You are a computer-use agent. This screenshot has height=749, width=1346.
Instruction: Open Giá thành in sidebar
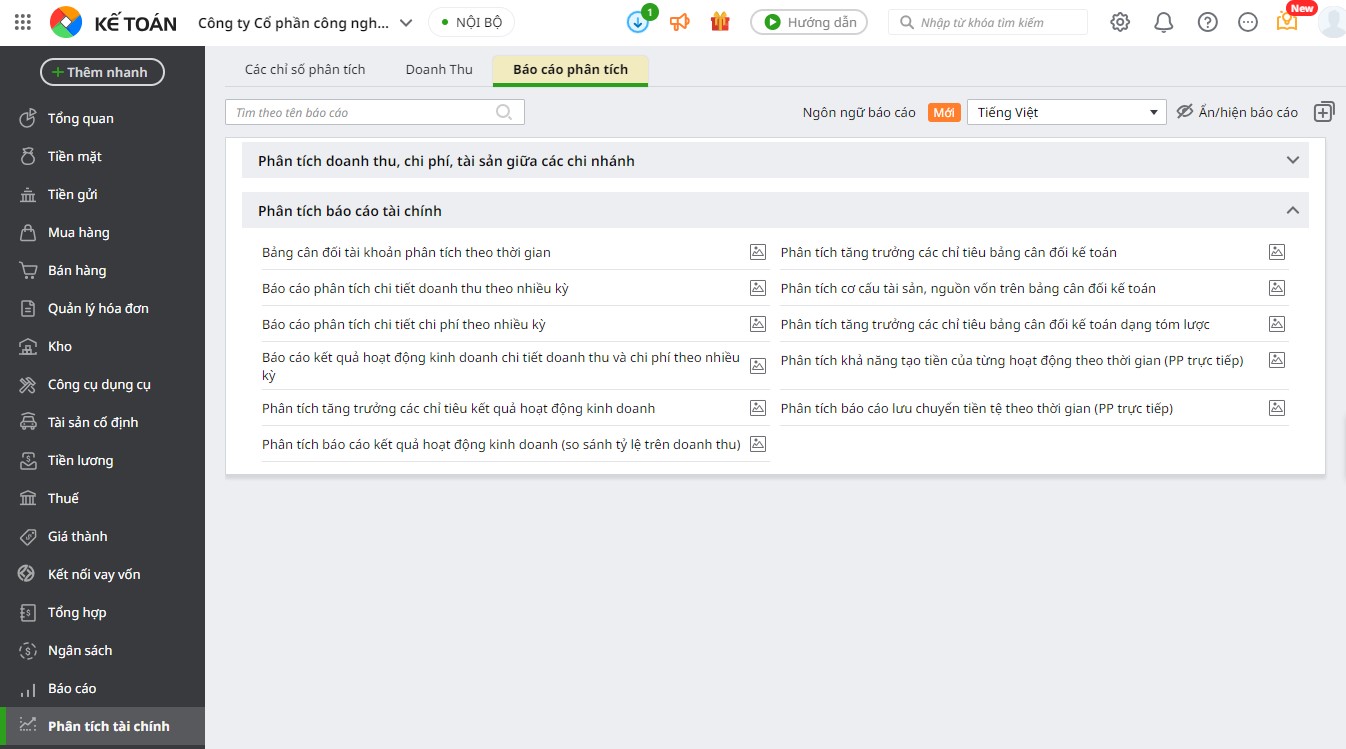coord(102,537)
